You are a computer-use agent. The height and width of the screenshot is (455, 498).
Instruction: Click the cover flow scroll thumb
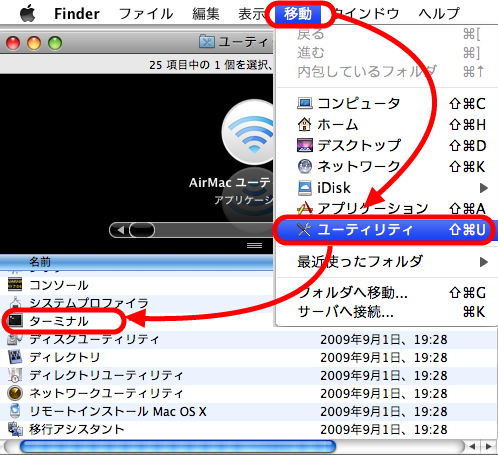(142, 230)
